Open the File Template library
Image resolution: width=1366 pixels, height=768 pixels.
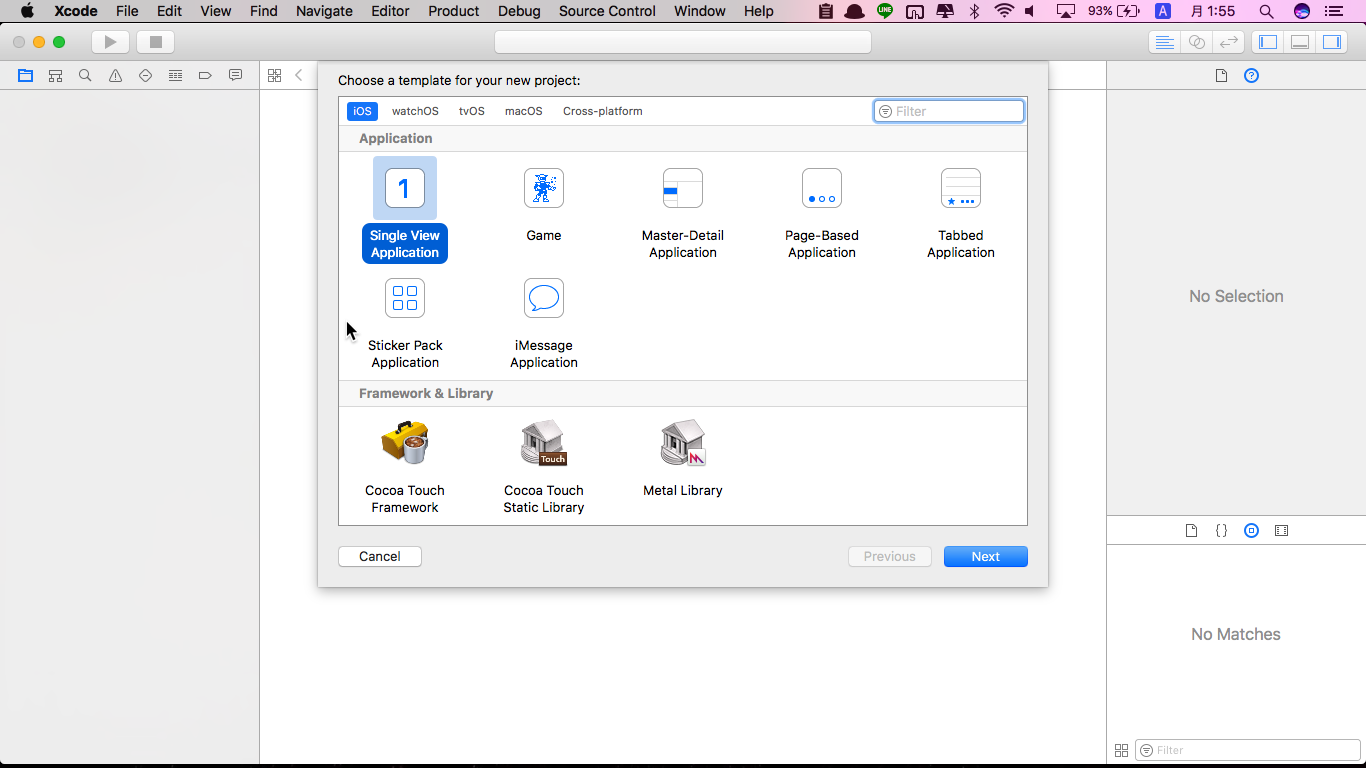1191,531
